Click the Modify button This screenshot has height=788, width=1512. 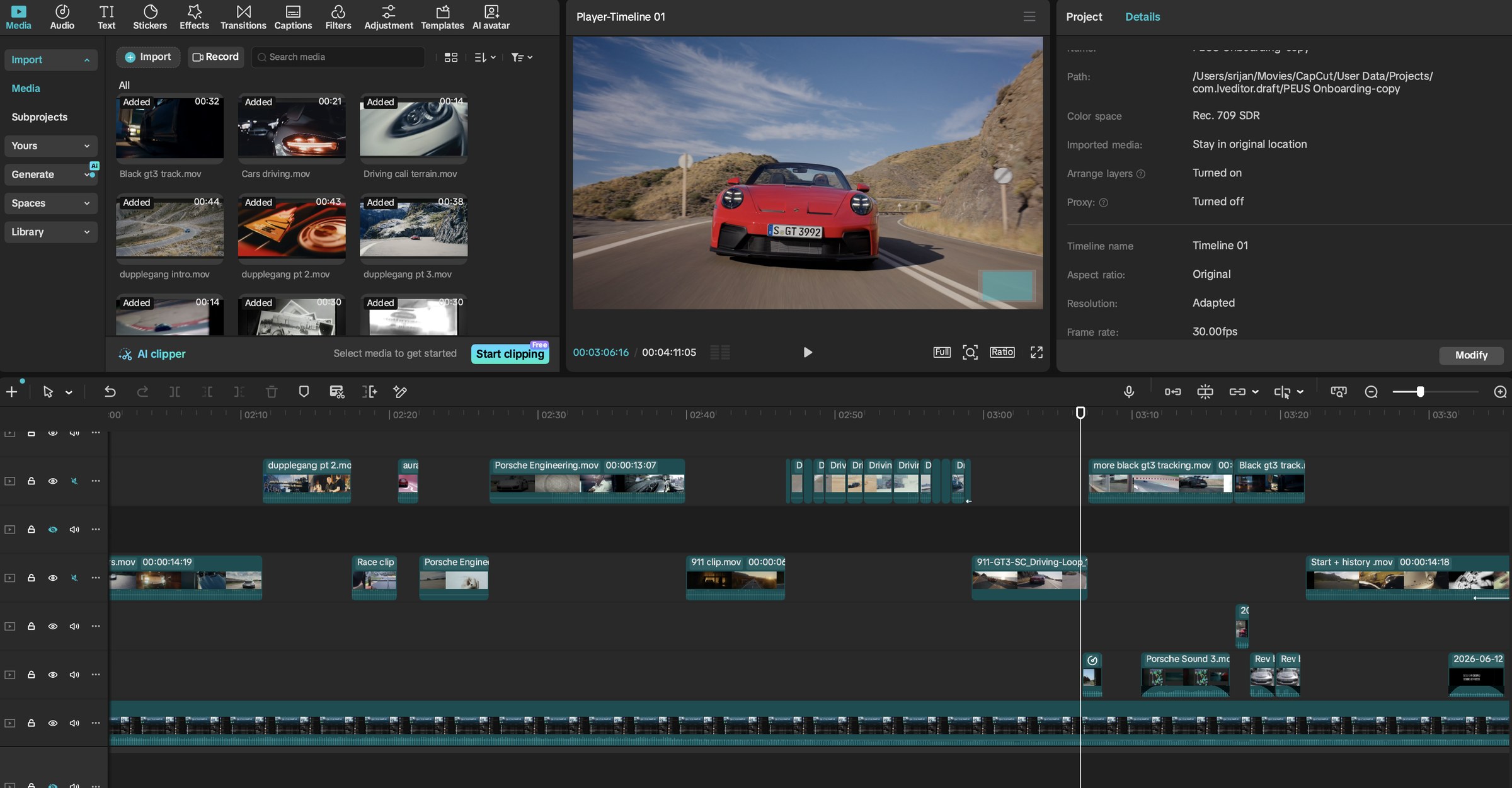tap(1471, 355)
